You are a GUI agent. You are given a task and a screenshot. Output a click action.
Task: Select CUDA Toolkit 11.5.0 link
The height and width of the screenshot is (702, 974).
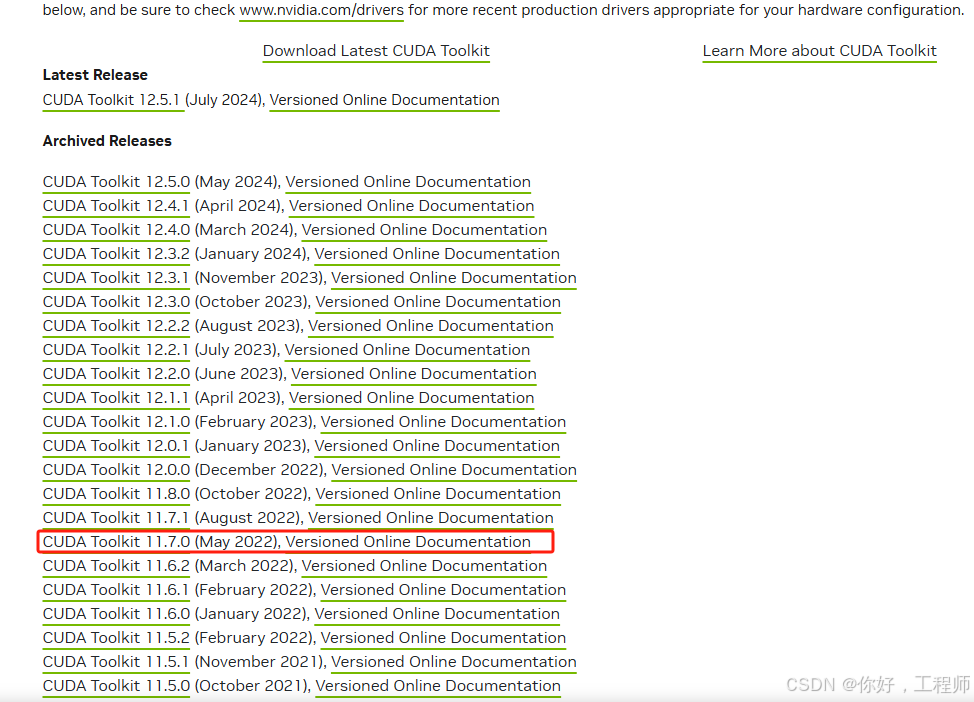tap(116, 686)
